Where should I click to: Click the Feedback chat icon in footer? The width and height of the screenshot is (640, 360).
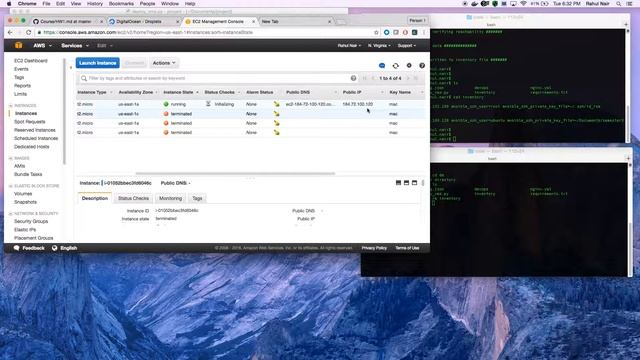pyautogui.click(x=16, y=248)
